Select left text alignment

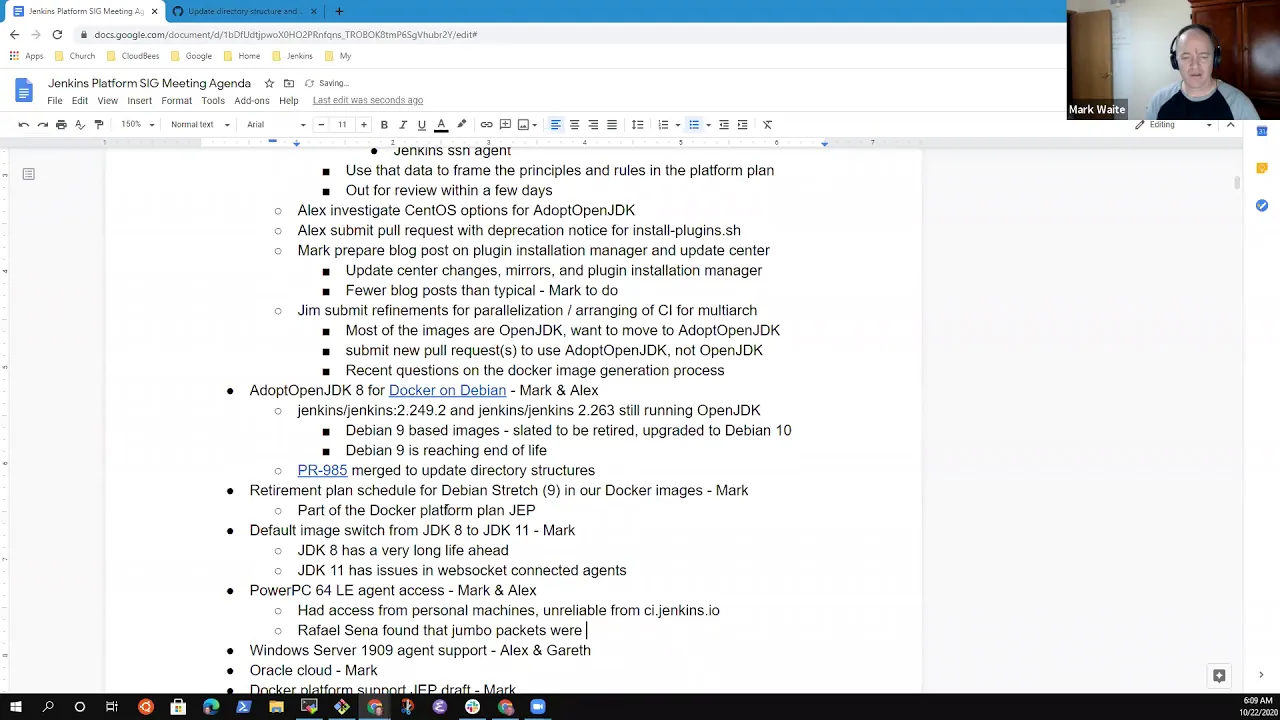555,125
